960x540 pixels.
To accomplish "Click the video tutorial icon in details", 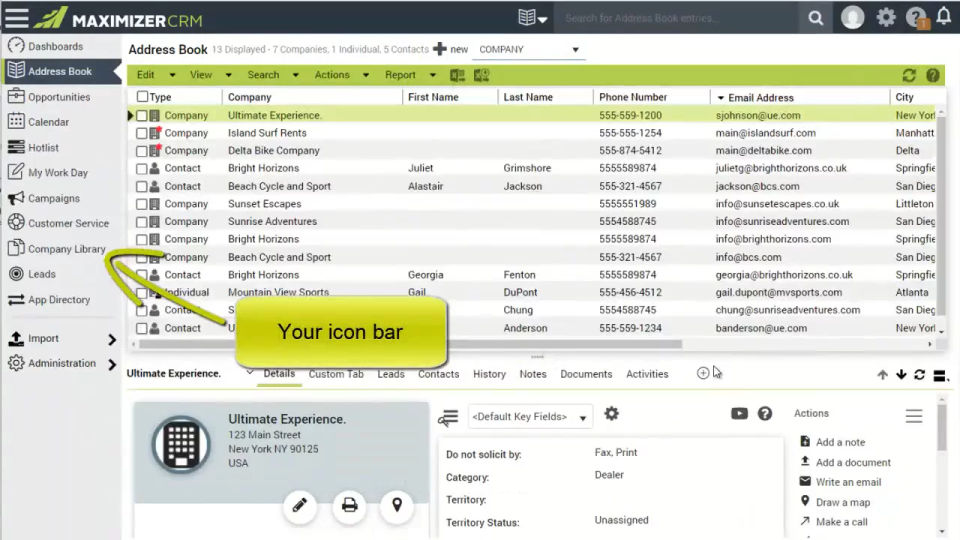I will click(739, 414).
